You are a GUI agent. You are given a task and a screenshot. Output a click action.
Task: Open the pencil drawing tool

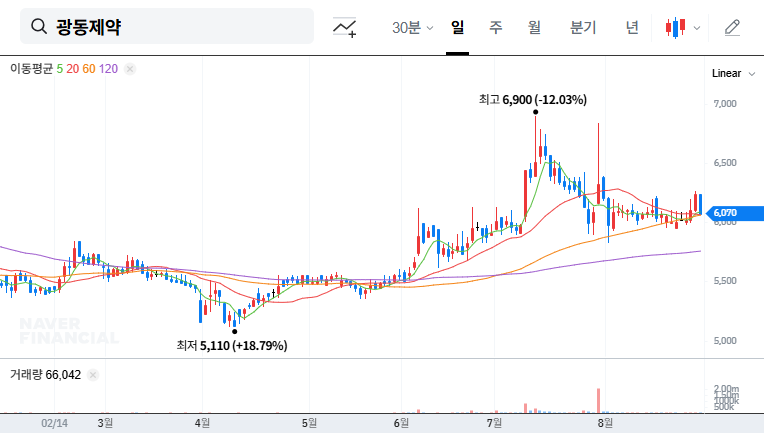pos(732,28)
